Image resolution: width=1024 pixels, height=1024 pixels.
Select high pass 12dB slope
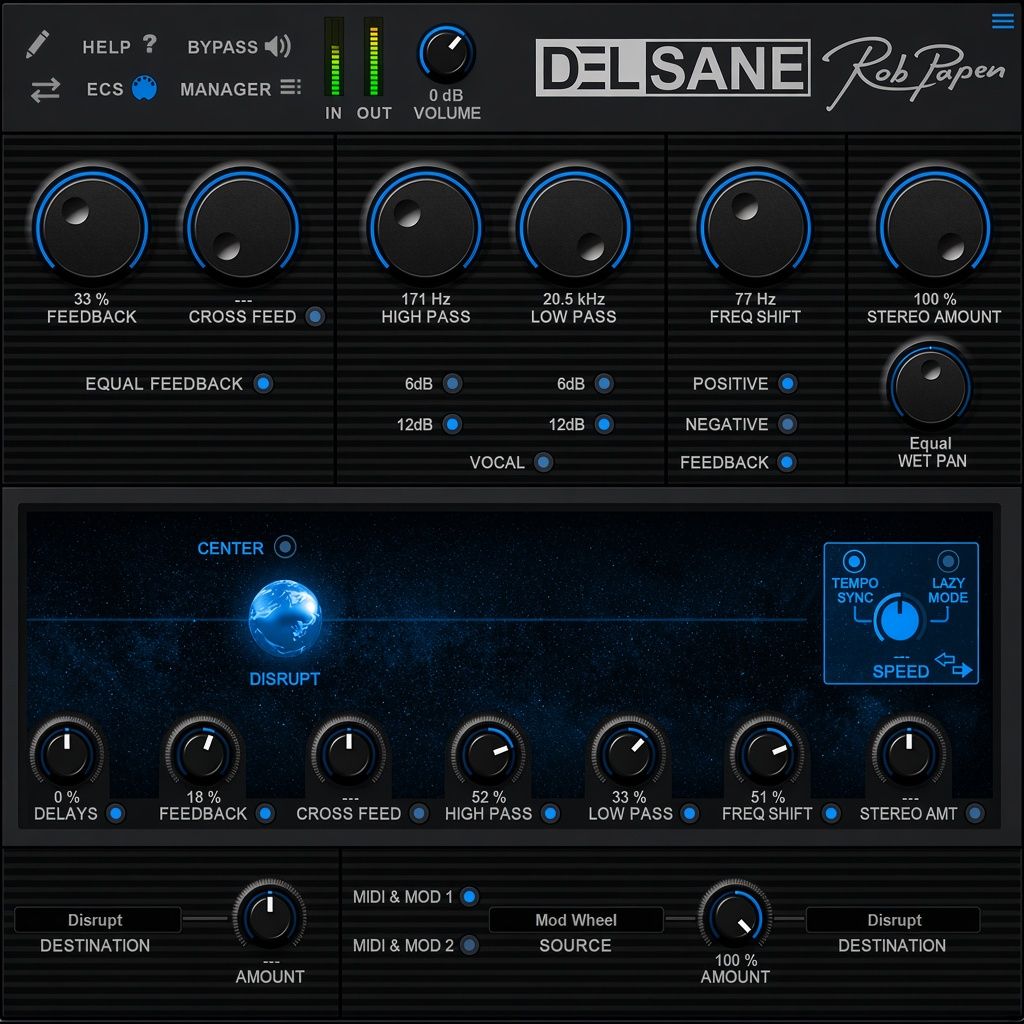click(x=452, y=424)
